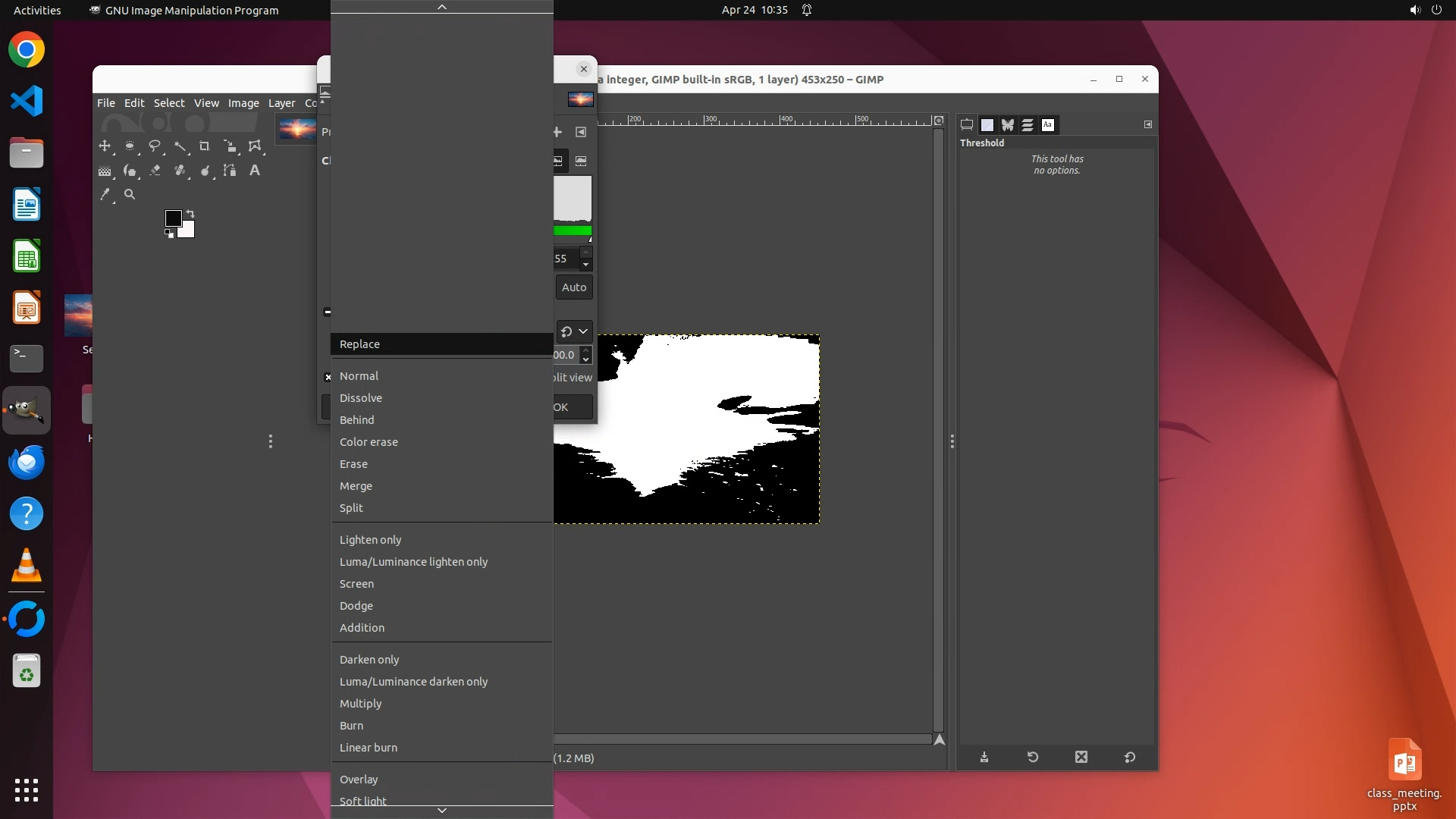Select the Color Picker eyedropper tool

[x=105, y=195]
